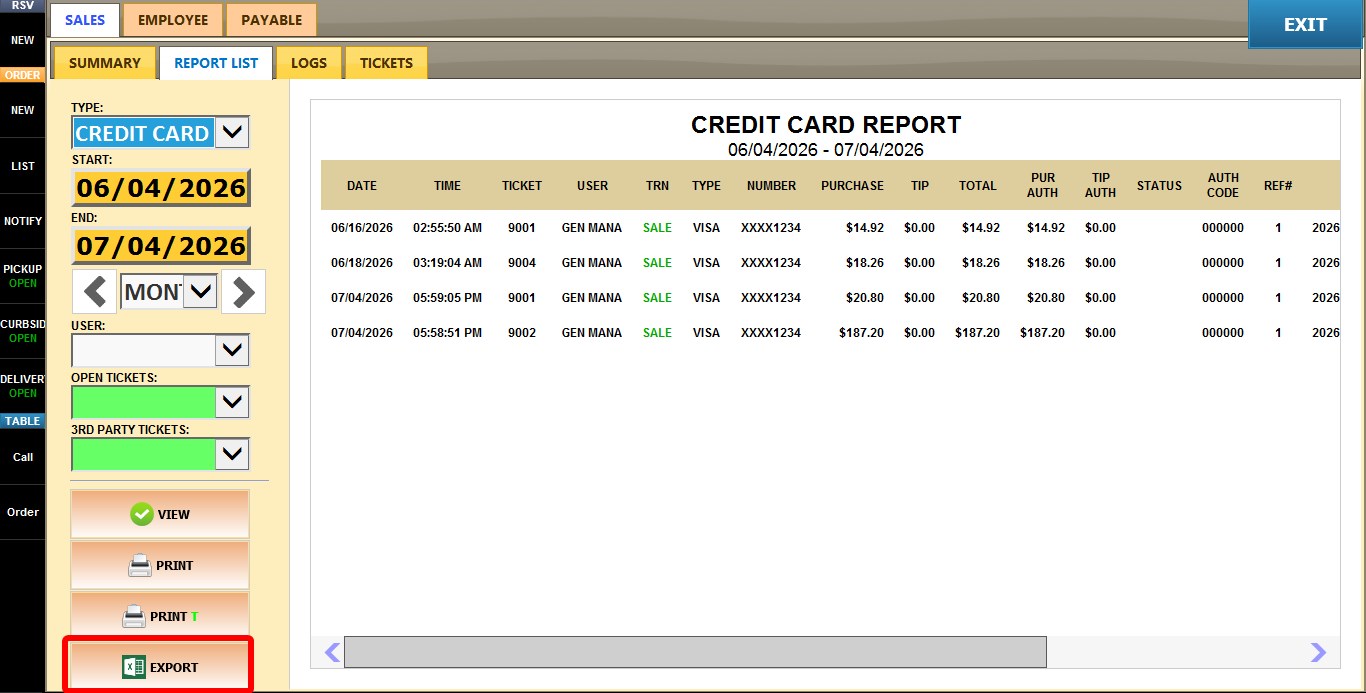1366x693 pixels.
Task: Click the time 05:58:51 PM cell
Action: (447, 333)
